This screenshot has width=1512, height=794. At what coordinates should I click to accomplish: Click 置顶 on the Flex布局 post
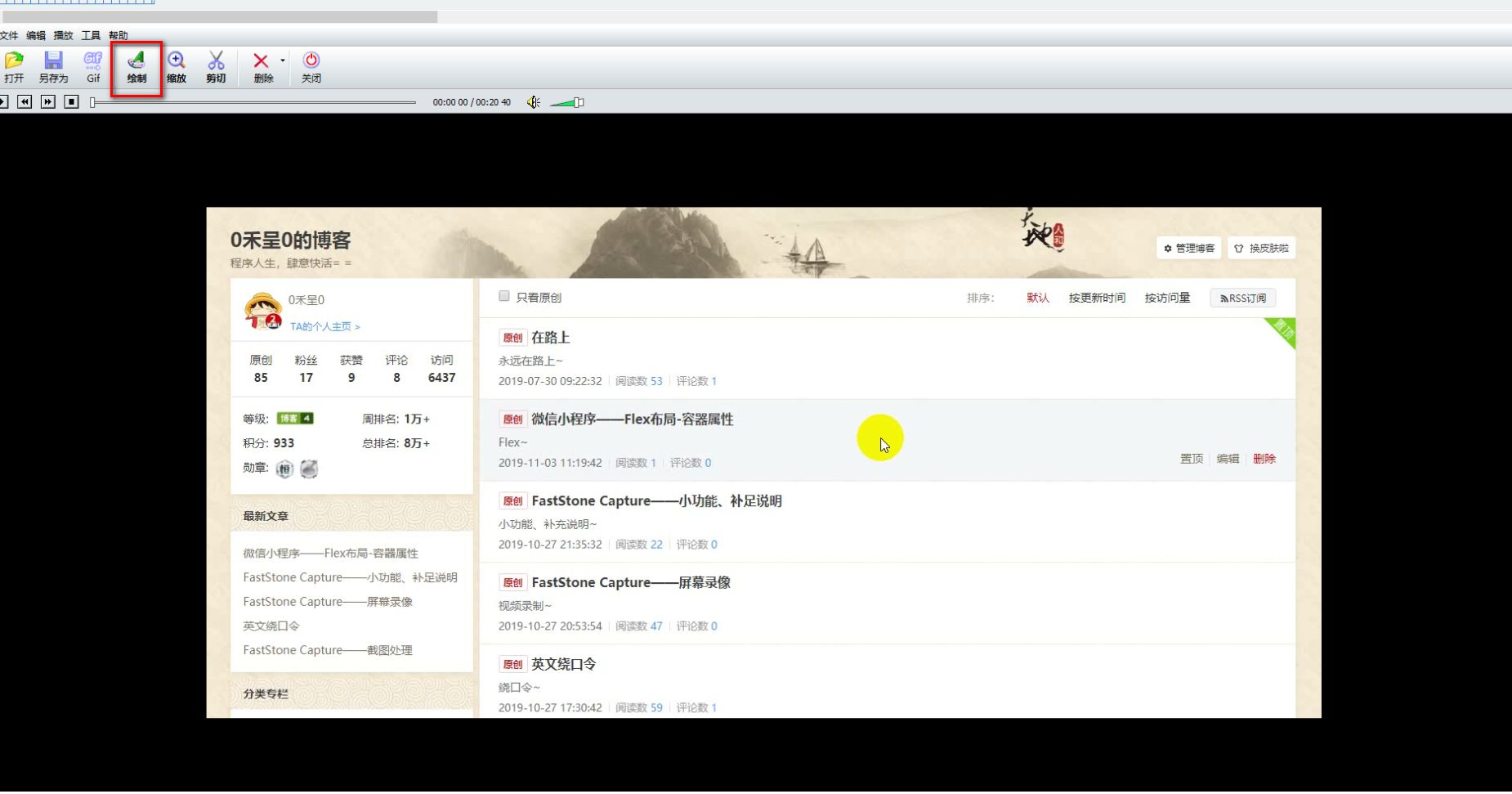click(x=1192, y=459)
